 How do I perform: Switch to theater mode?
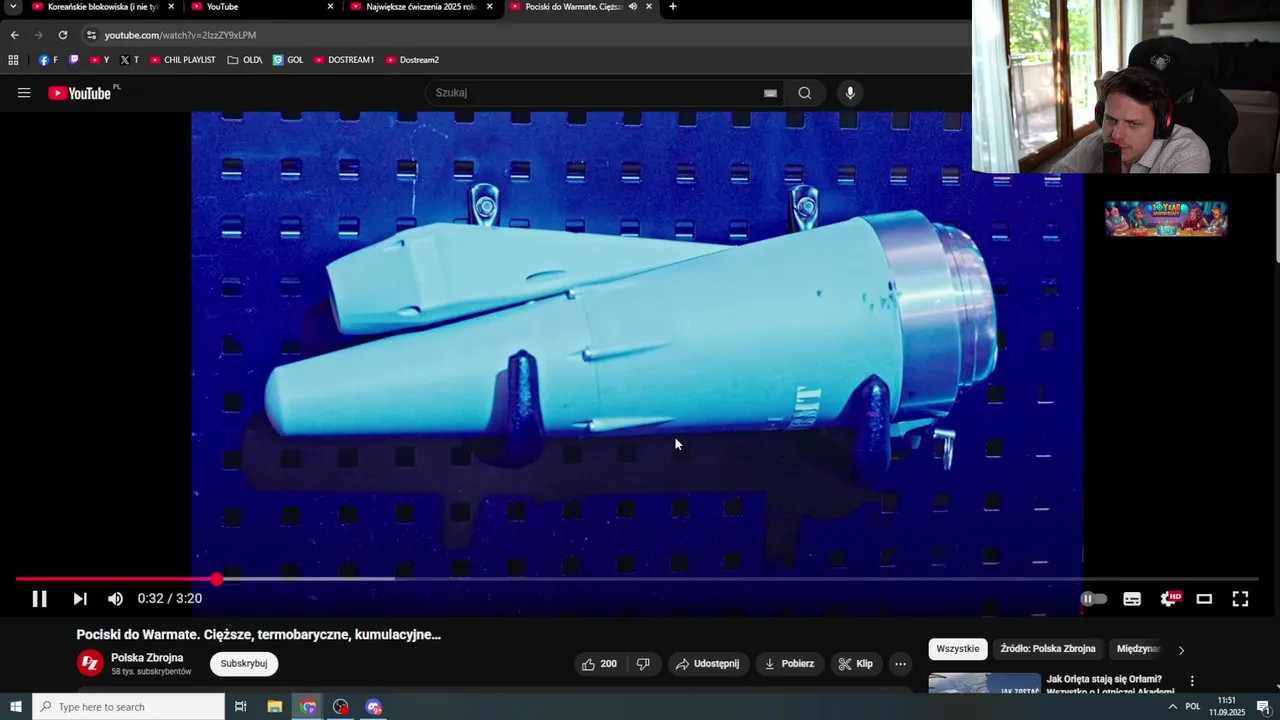1204,599
